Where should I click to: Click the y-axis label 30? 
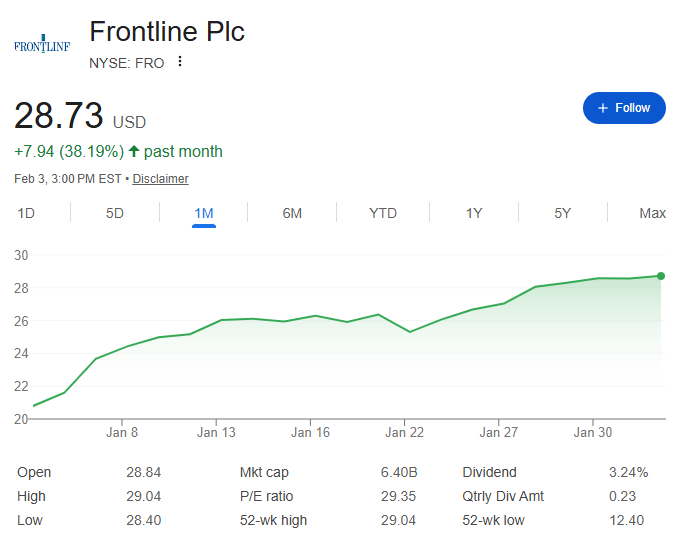click(21, 256)
